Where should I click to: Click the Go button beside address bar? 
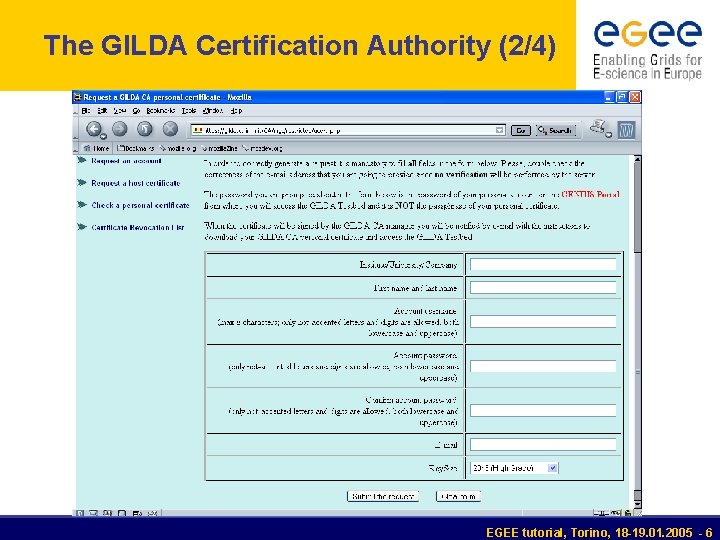[521, 130]
